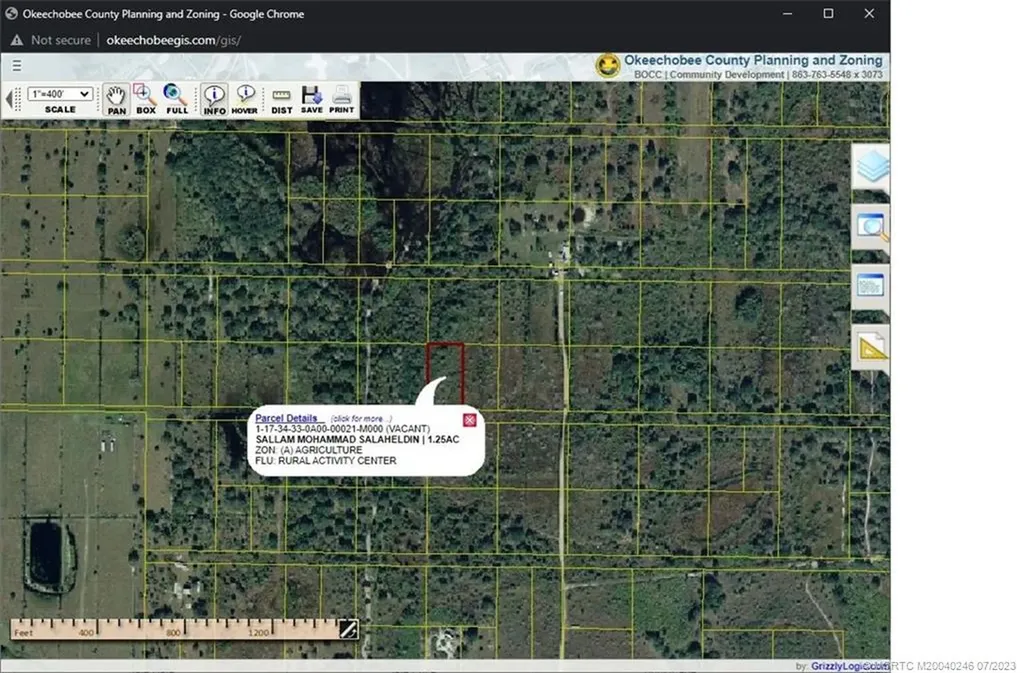Select the PAN tool
The height and width of the screenshot is (673, 1024).
tap(116, 99)
